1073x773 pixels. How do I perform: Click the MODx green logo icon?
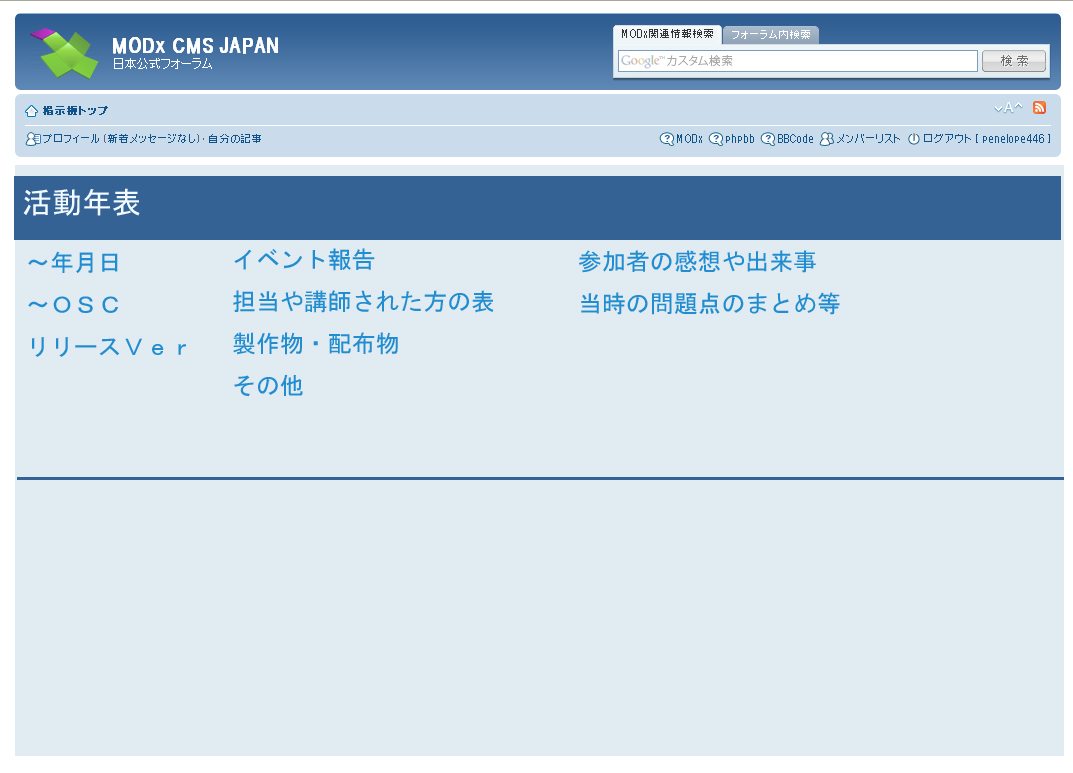coord(67,53)
